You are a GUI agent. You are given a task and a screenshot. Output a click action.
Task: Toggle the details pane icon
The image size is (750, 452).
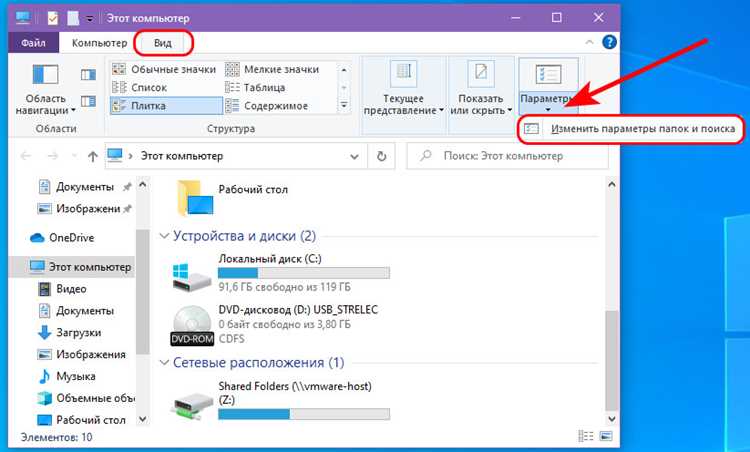(x=88, y=101)
